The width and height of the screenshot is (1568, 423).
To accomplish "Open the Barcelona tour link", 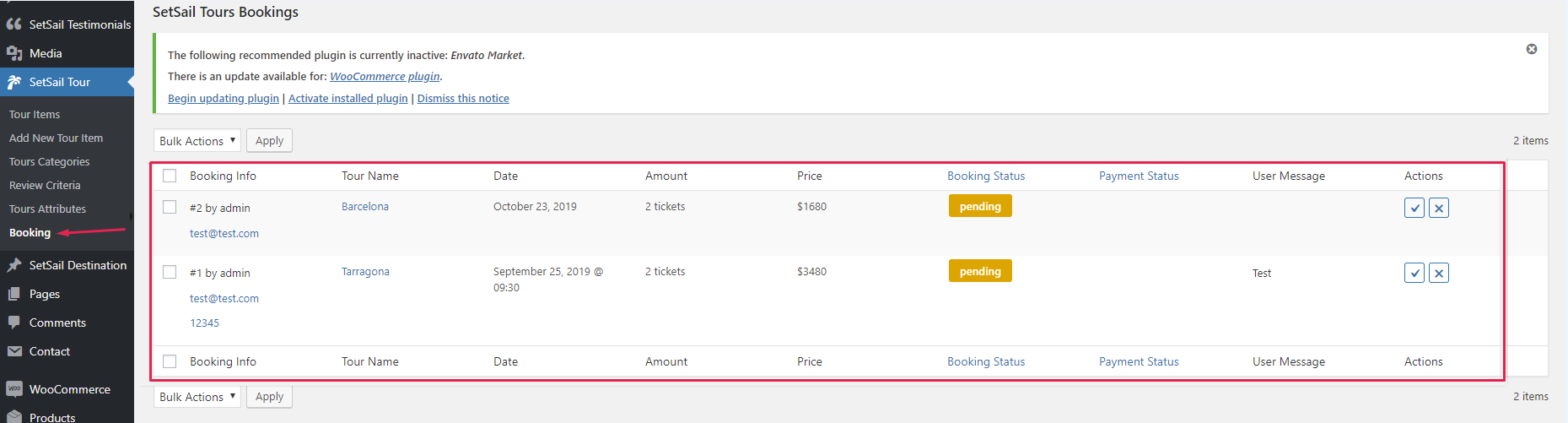I will pos(365,206).
